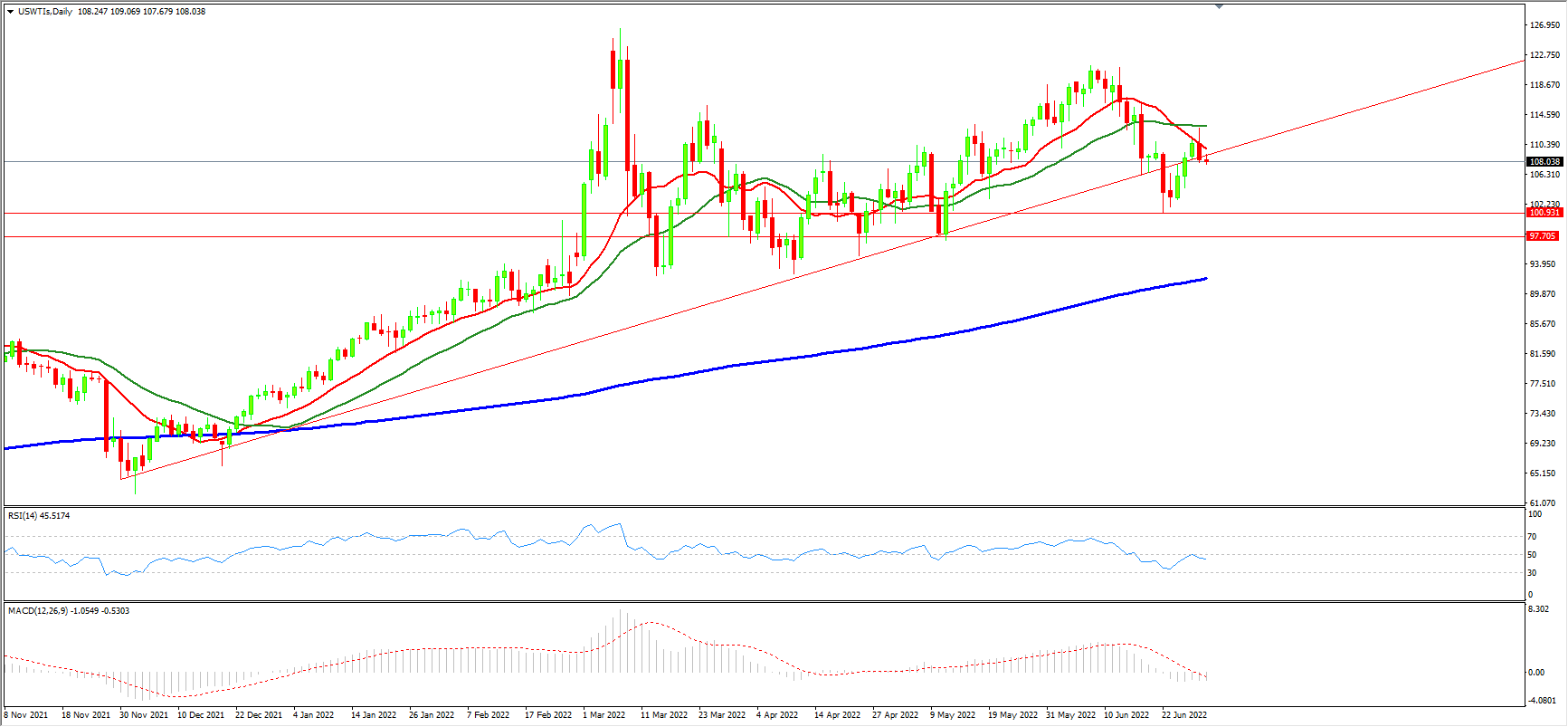The height and width of the screenshot is (727, 1568).
Task: Click the USWTIs,Daily chart title text
Action: pos(45,12)
